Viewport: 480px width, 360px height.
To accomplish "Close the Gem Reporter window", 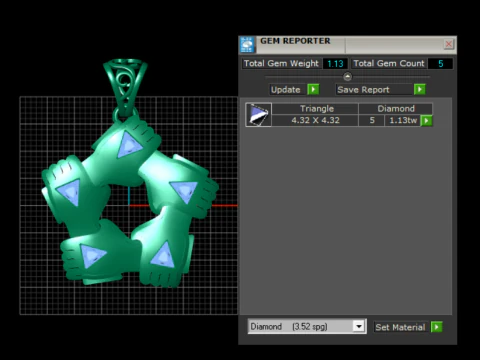I will [x=449, y=44].
